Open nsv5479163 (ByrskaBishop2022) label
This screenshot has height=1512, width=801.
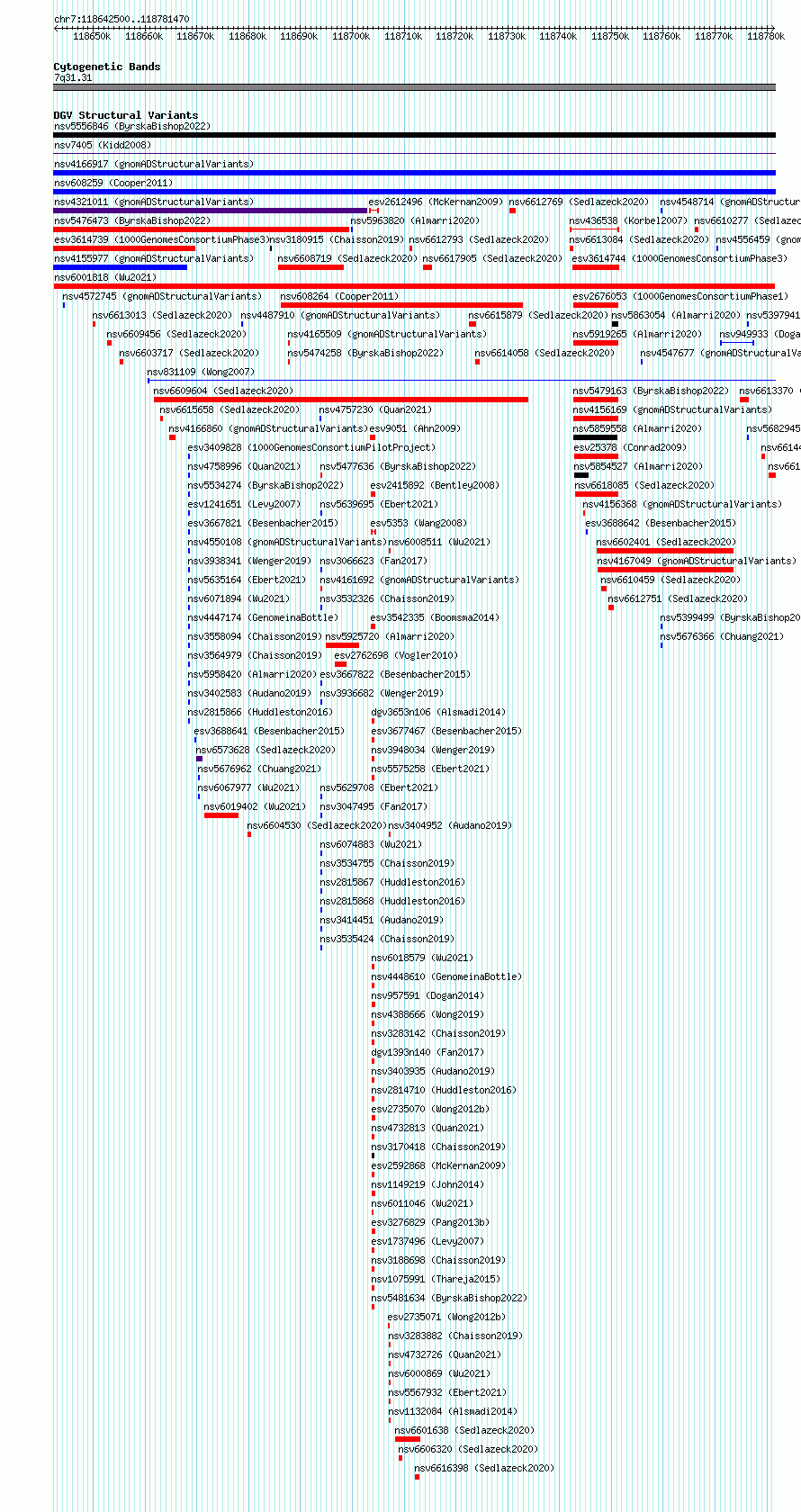pos(651,391)
